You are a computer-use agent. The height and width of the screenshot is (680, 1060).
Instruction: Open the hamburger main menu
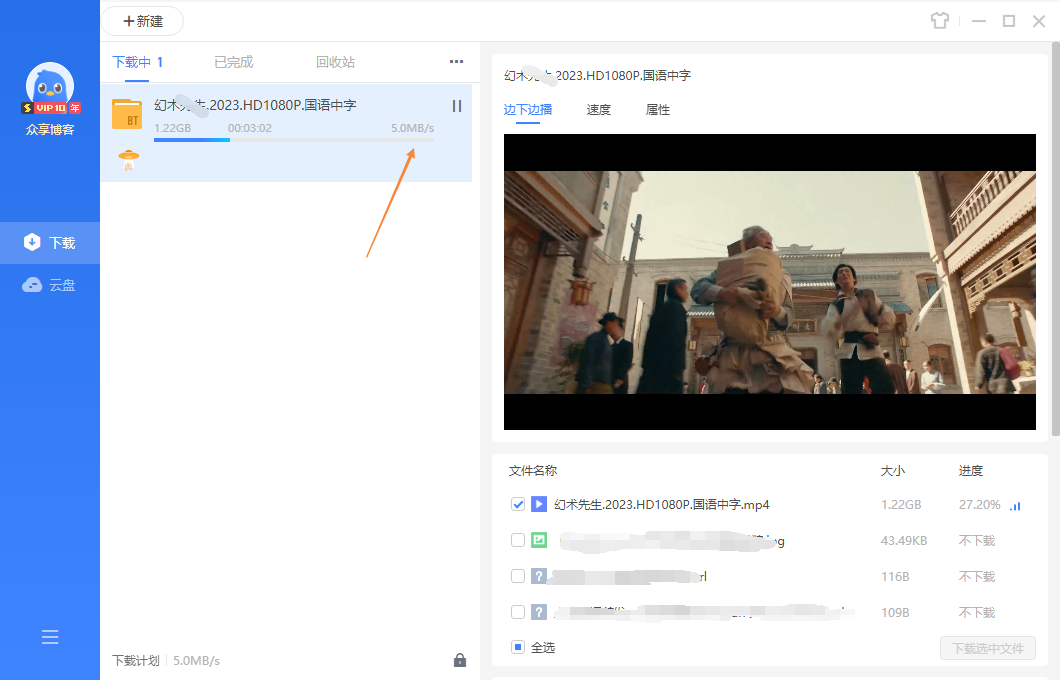(x=50, y=637)
